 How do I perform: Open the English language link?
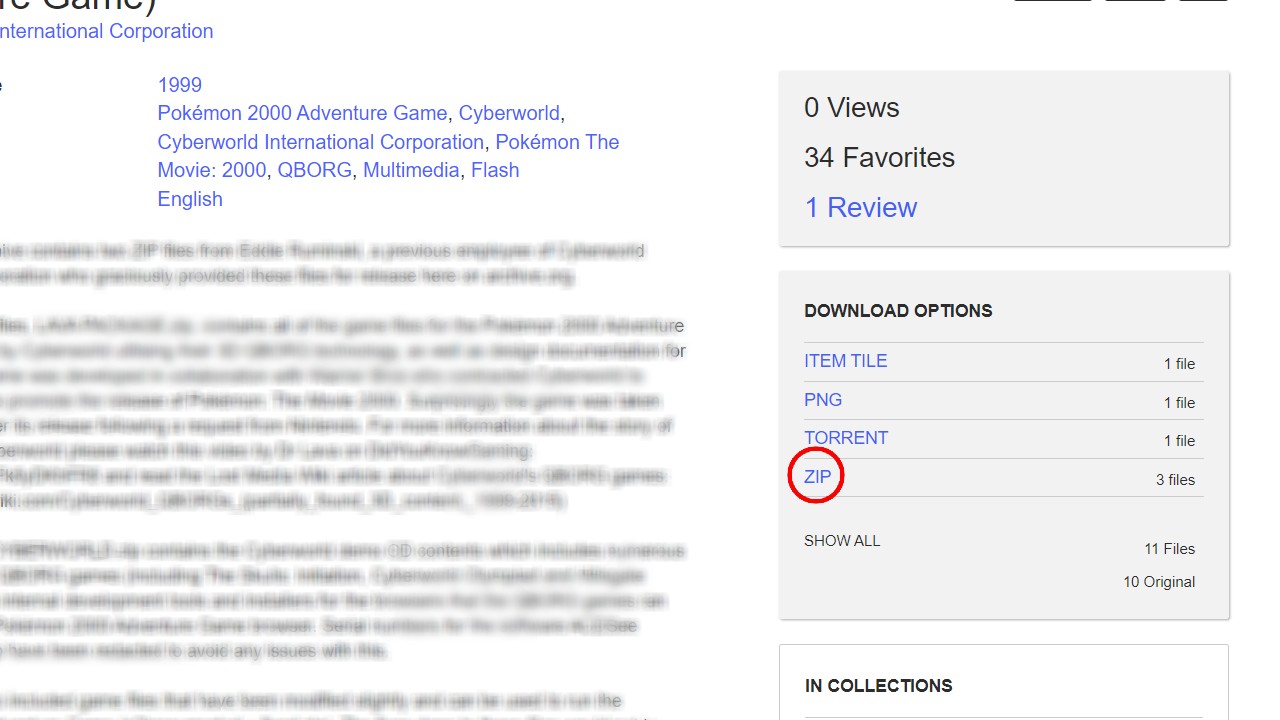(190, 199)
